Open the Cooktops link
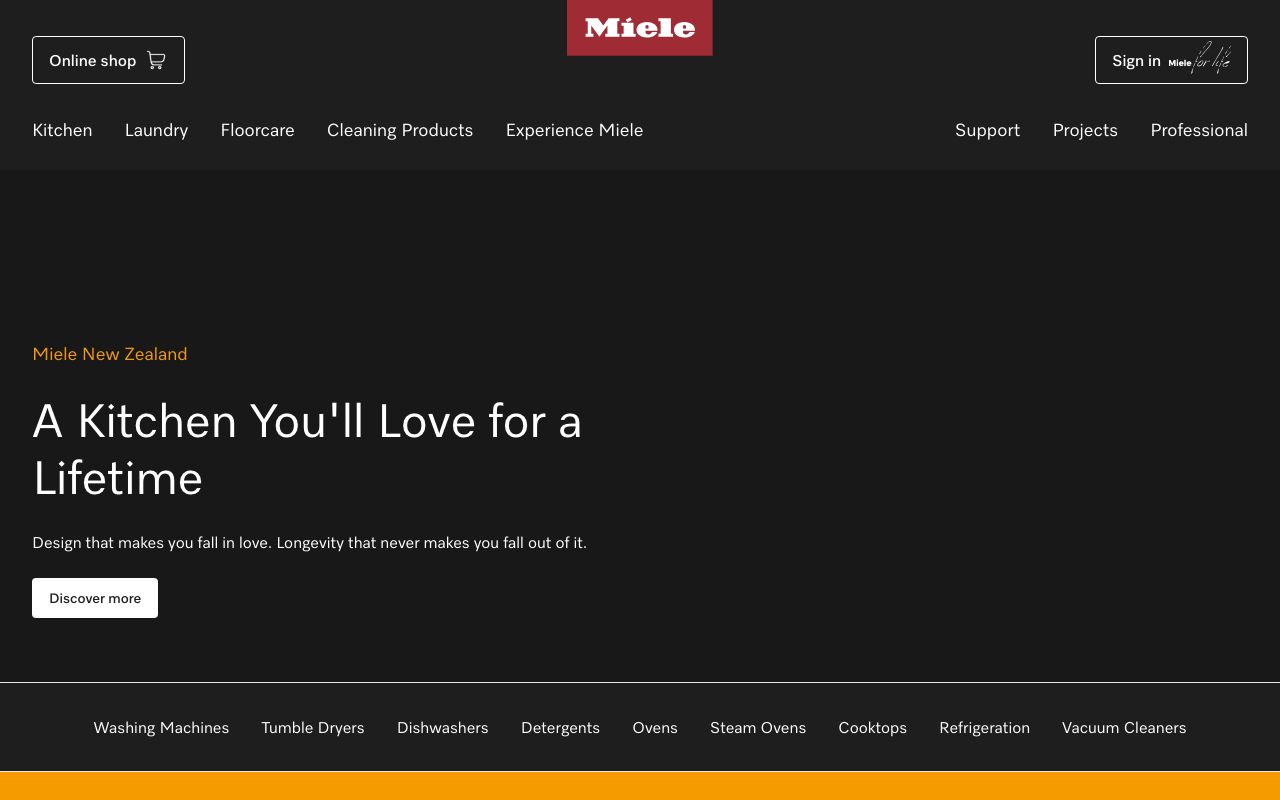 (x=872, y=728)
